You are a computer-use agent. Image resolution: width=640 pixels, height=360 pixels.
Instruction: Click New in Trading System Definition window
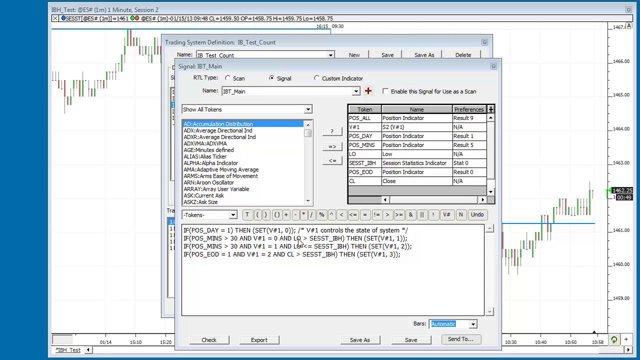(x=354, y=55)
